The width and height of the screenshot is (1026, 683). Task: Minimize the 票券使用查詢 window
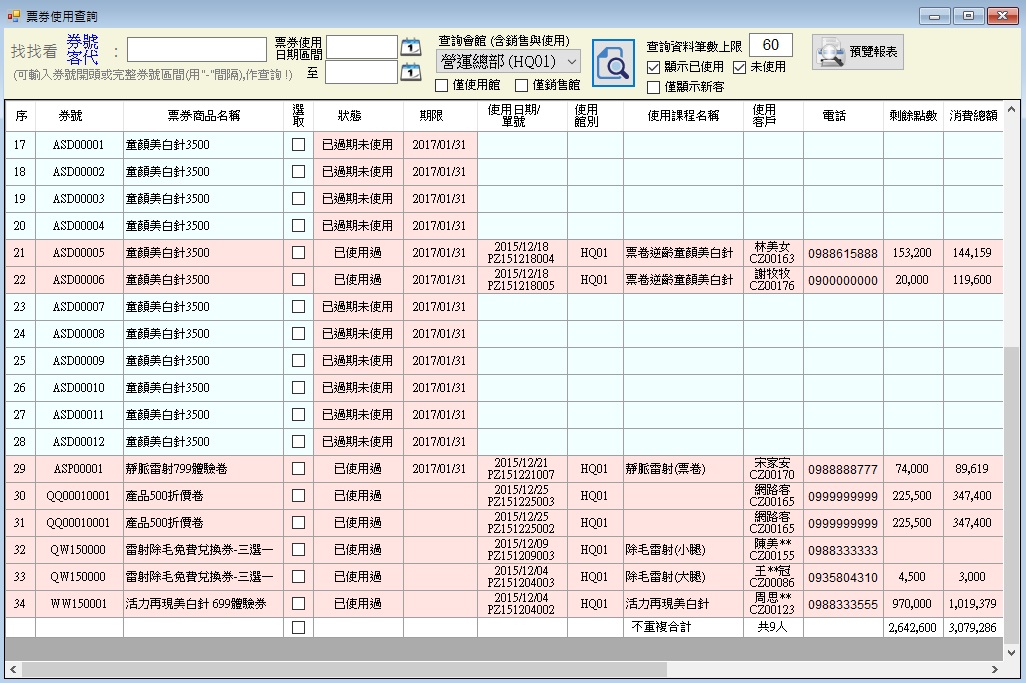tap(935, 16)
